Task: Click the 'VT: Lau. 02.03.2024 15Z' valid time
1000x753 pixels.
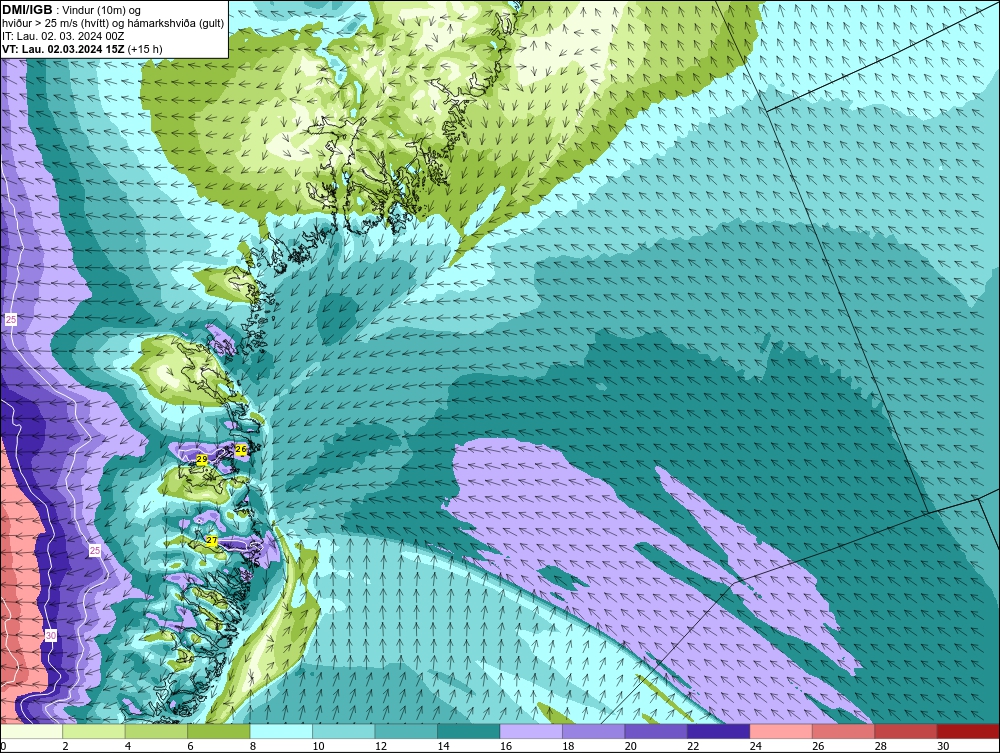Action: [63, 50]
